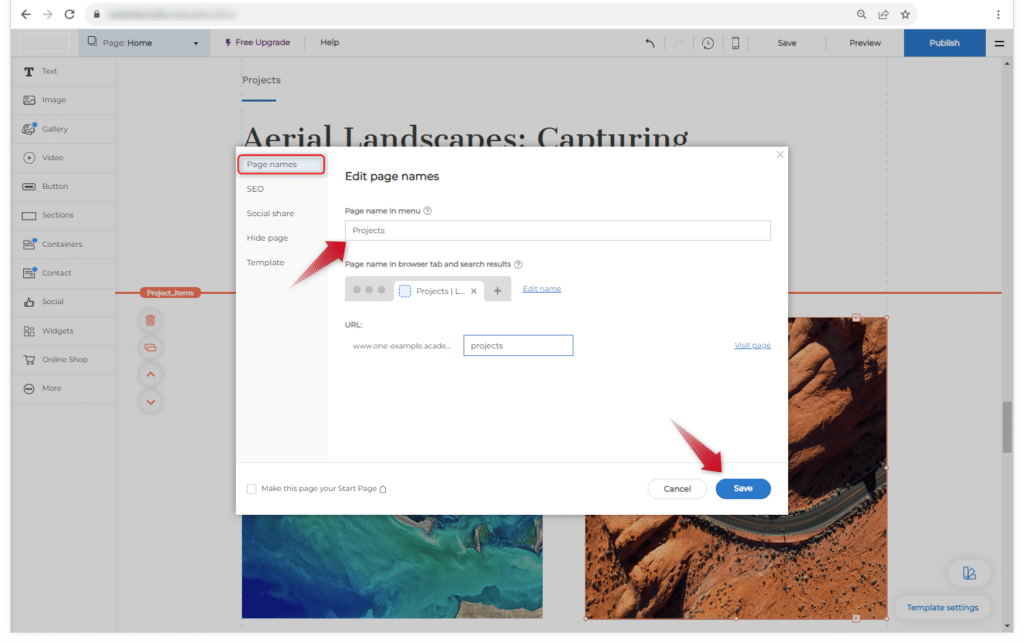This screenshot has width=1024, height=643.
Task: Expand the More item in left sidebar
Action: [50, 388]
